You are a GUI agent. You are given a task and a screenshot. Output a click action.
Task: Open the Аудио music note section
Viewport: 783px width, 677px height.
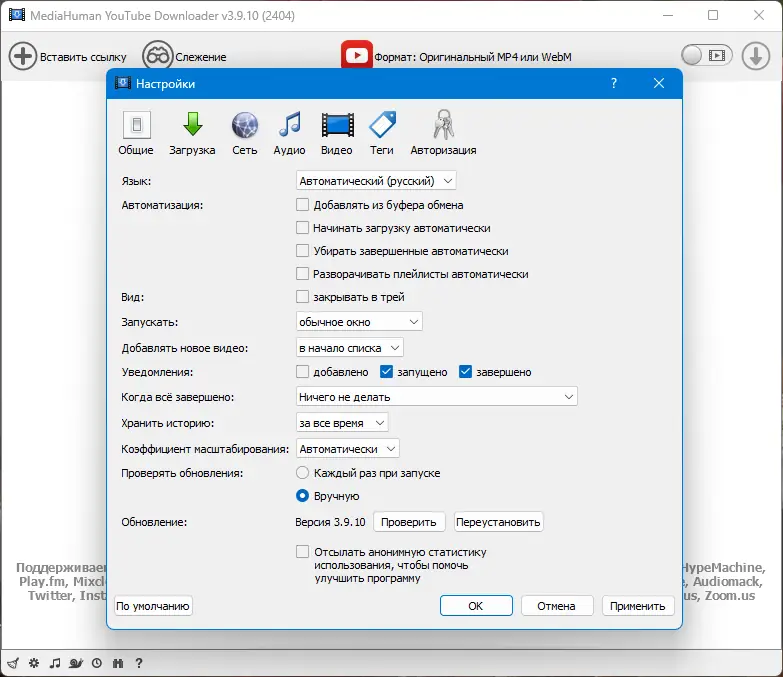[x=289, y=133]
